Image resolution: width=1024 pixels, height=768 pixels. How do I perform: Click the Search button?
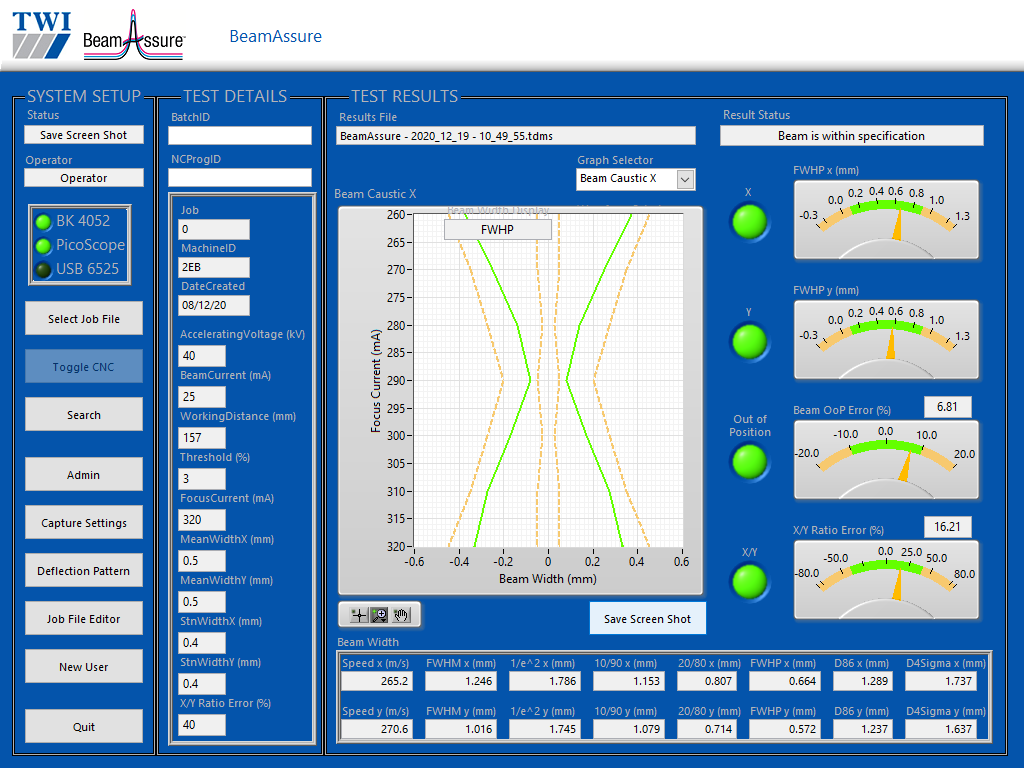coord(84,415)
